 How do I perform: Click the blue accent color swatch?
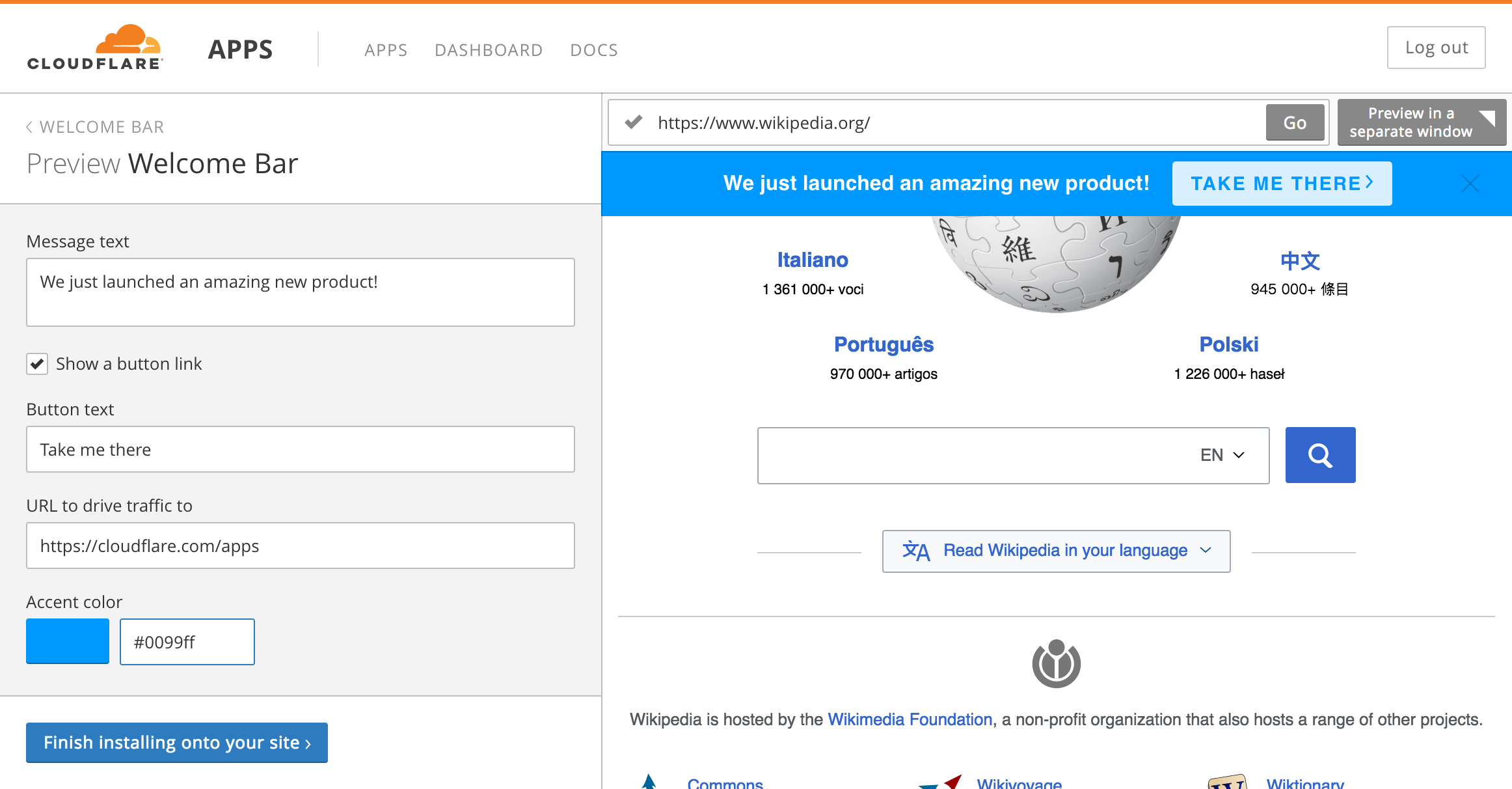(68, 641)
